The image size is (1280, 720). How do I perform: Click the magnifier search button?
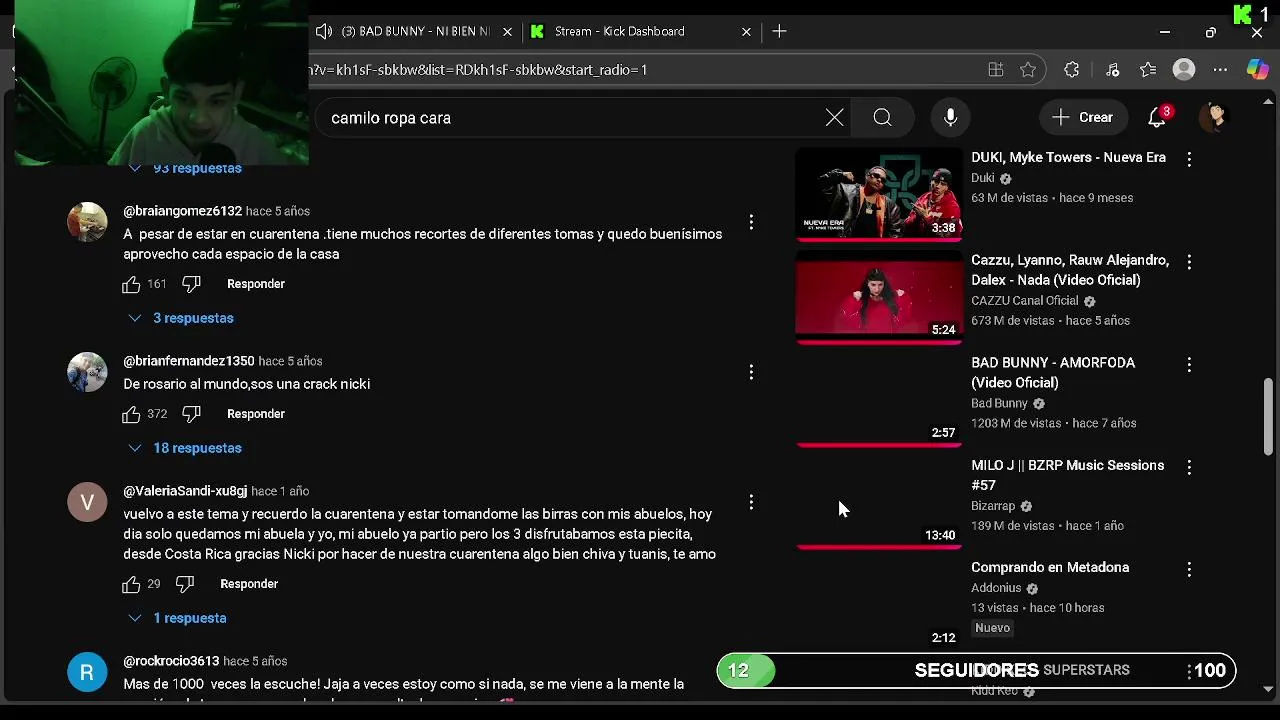tap(882, 118)
